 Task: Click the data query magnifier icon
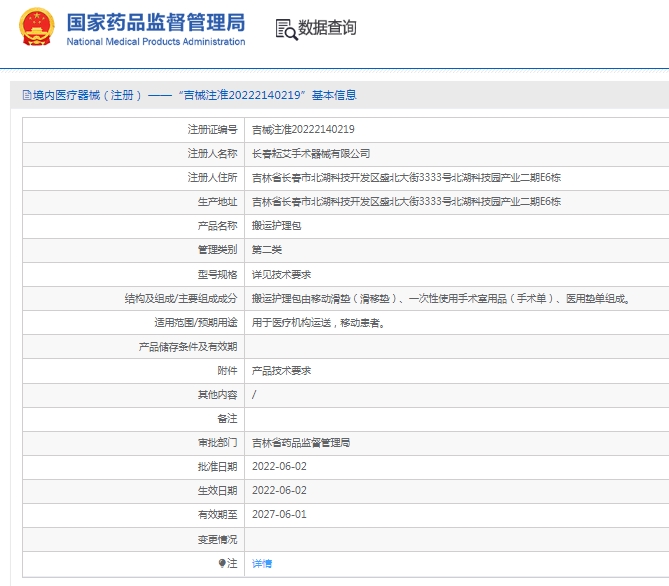pyautogui.click(x=286, y=30)
